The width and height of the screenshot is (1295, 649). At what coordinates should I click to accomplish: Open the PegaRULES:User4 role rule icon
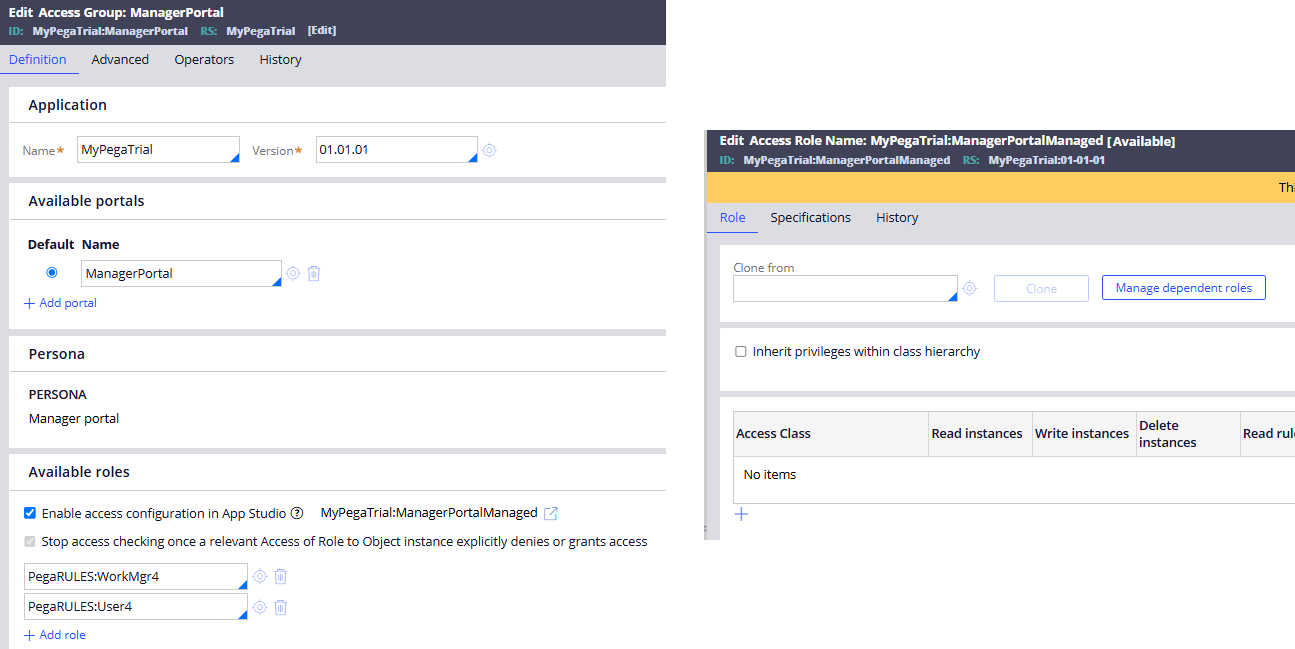[260, 607]
